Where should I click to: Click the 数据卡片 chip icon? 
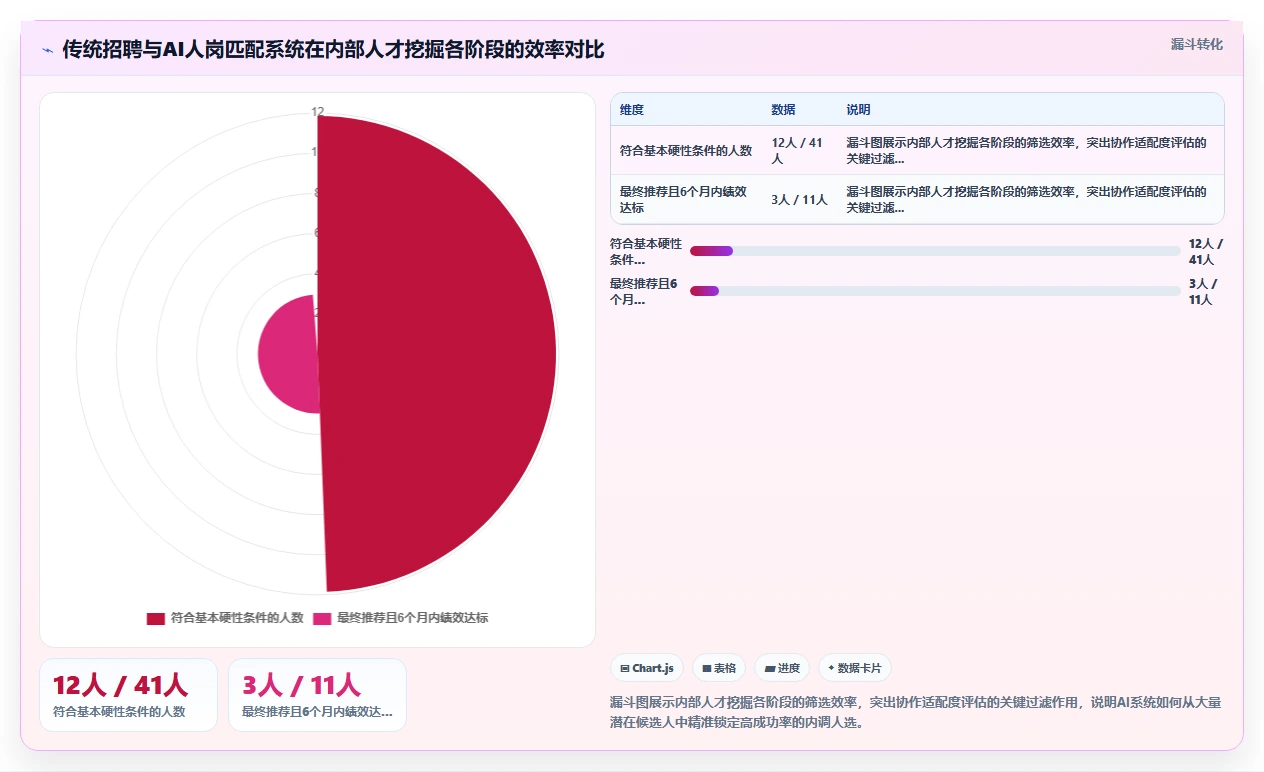[x=831, y=668]
